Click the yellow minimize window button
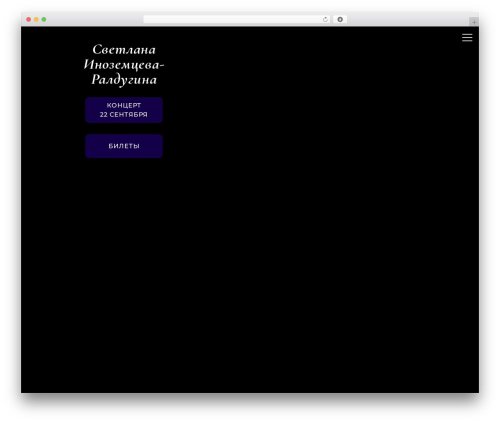Image resolution: width=500 pixels, height=423 pixels. pyautogui.click(x=36, y=19)
